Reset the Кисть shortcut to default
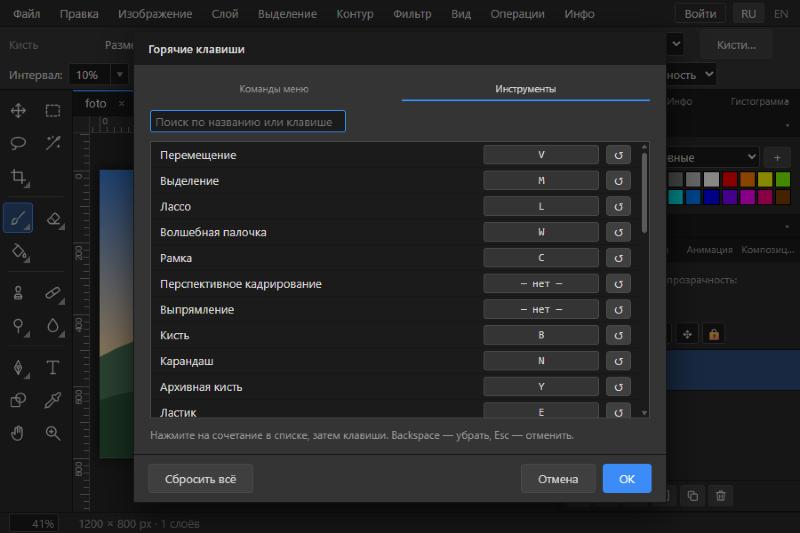This screenshot has width=800, height=533. [x=618, y=335]
